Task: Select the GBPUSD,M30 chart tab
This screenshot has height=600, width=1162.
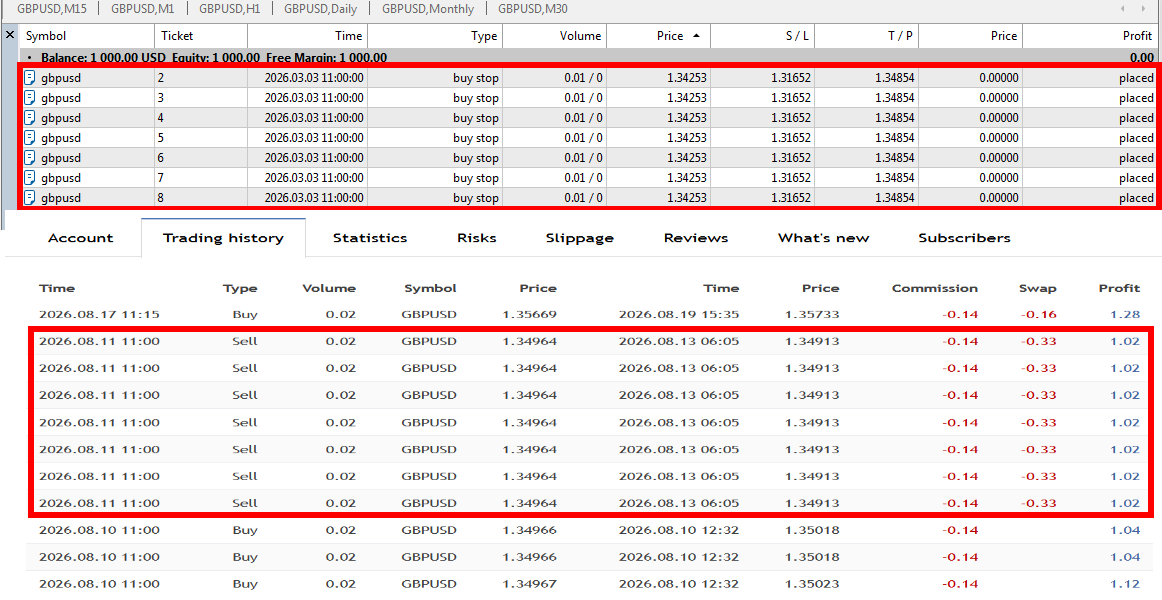Action: pyautogui.click(x=533, y=9)
